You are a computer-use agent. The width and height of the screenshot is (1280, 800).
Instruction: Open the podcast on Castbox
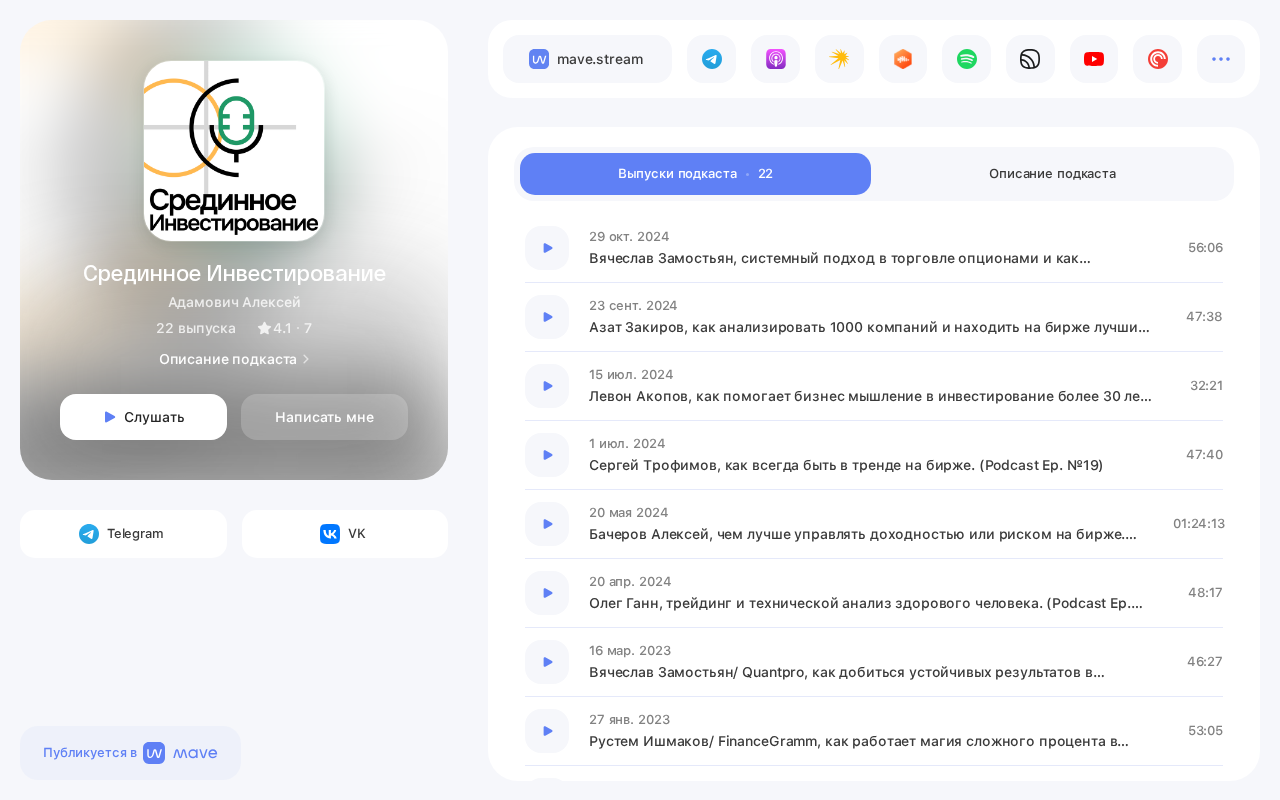(x=903, y=59)
